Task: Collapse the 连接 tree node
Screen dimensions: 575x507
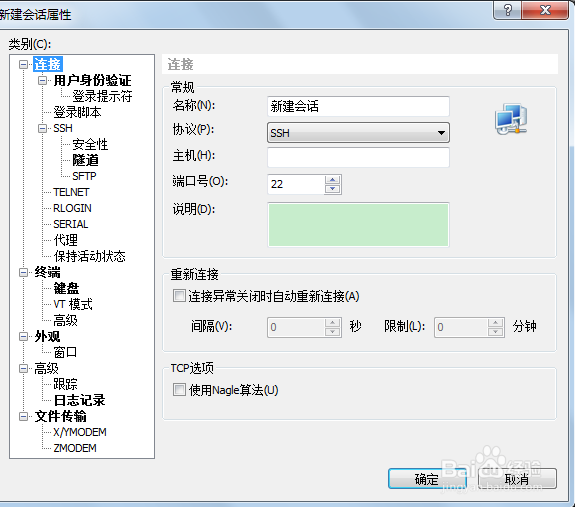Action: [x=23, y=65]
